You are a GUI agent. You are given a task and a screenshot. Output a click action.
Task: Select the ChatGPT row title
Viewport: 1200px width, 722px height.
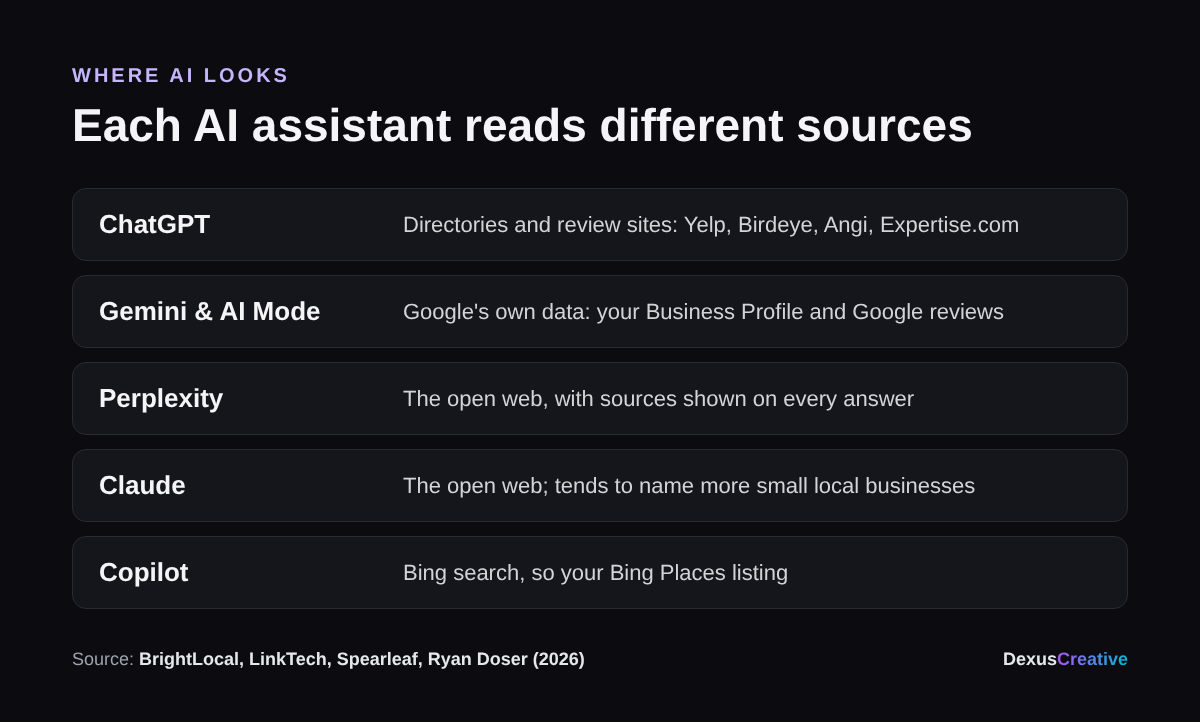coord(154,225)
